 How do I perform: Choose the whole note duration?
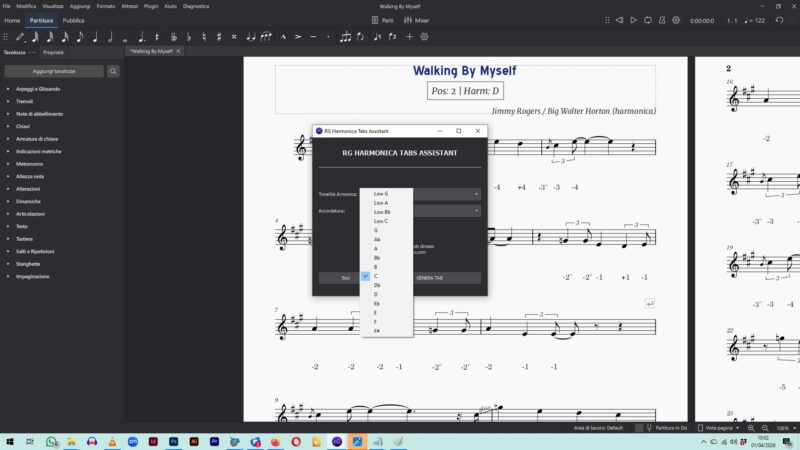(x=125, y=38)
